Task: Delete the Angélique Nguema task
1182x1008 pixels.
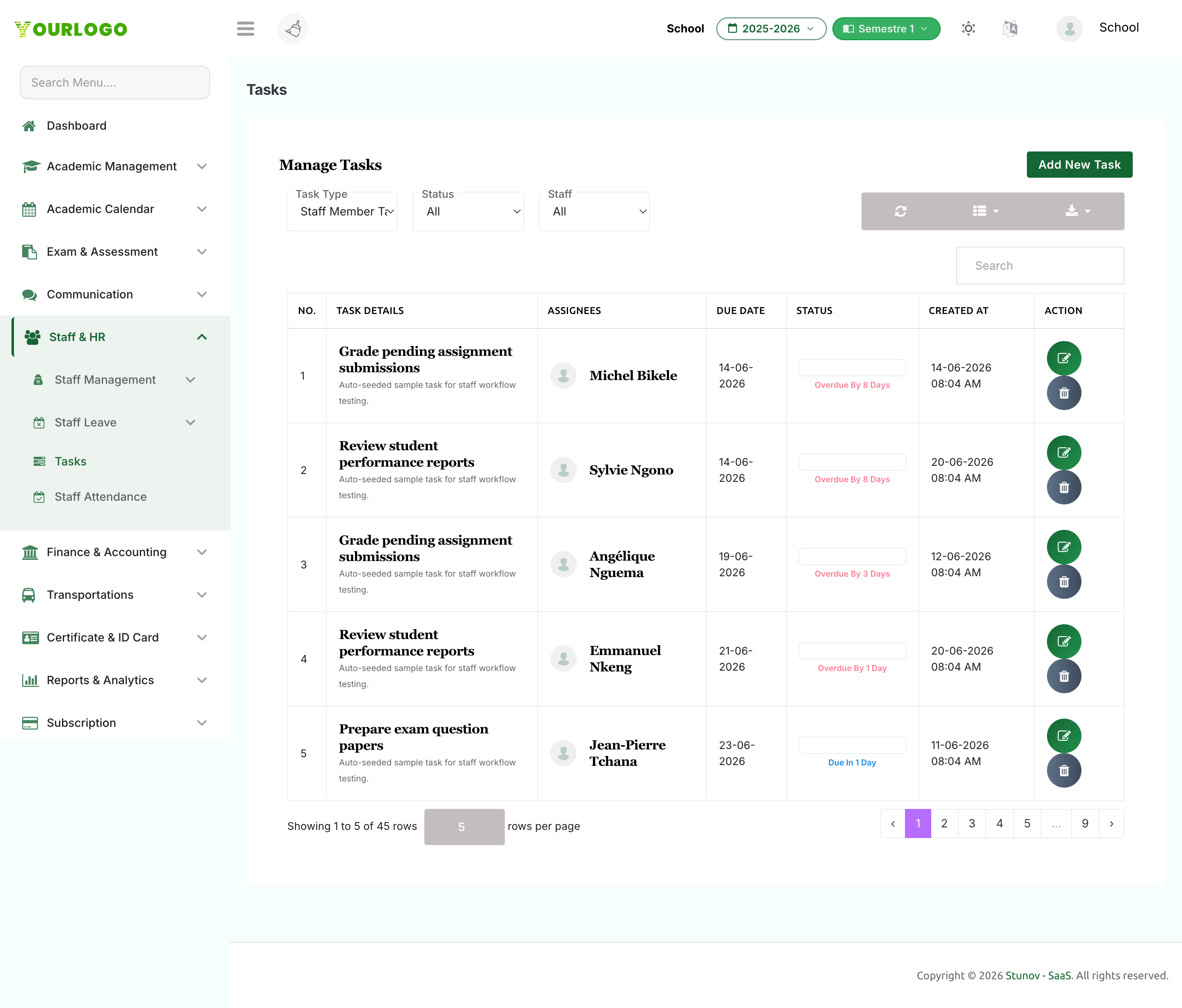Action: [x=1063, y=582]
